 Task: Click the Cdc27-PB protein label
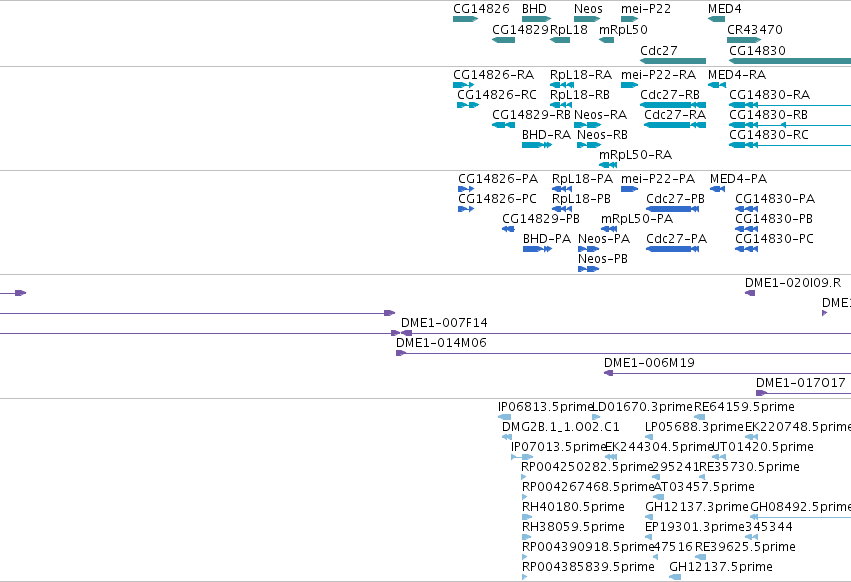click(675, 199)
